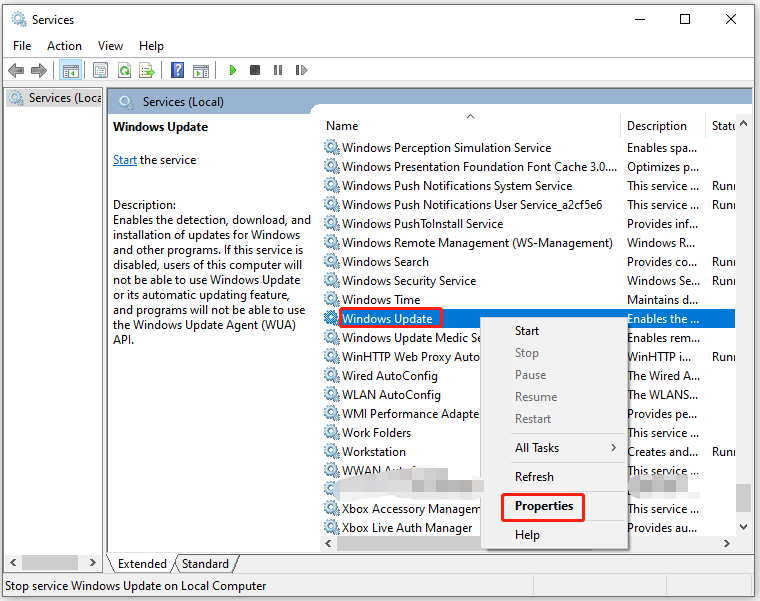Click gear icon beside Windows Time
The image size is (760, 601).
point(332,300)
